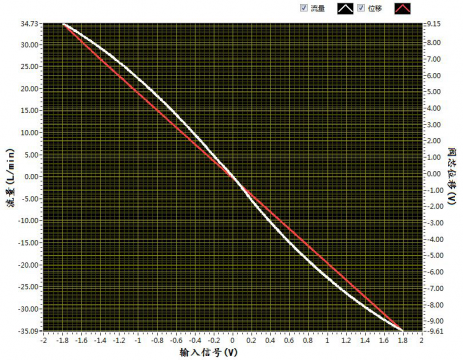Click the 流量 (L/min) left axis title
Viewport: 463px width, 360px height.
(11, 178)
